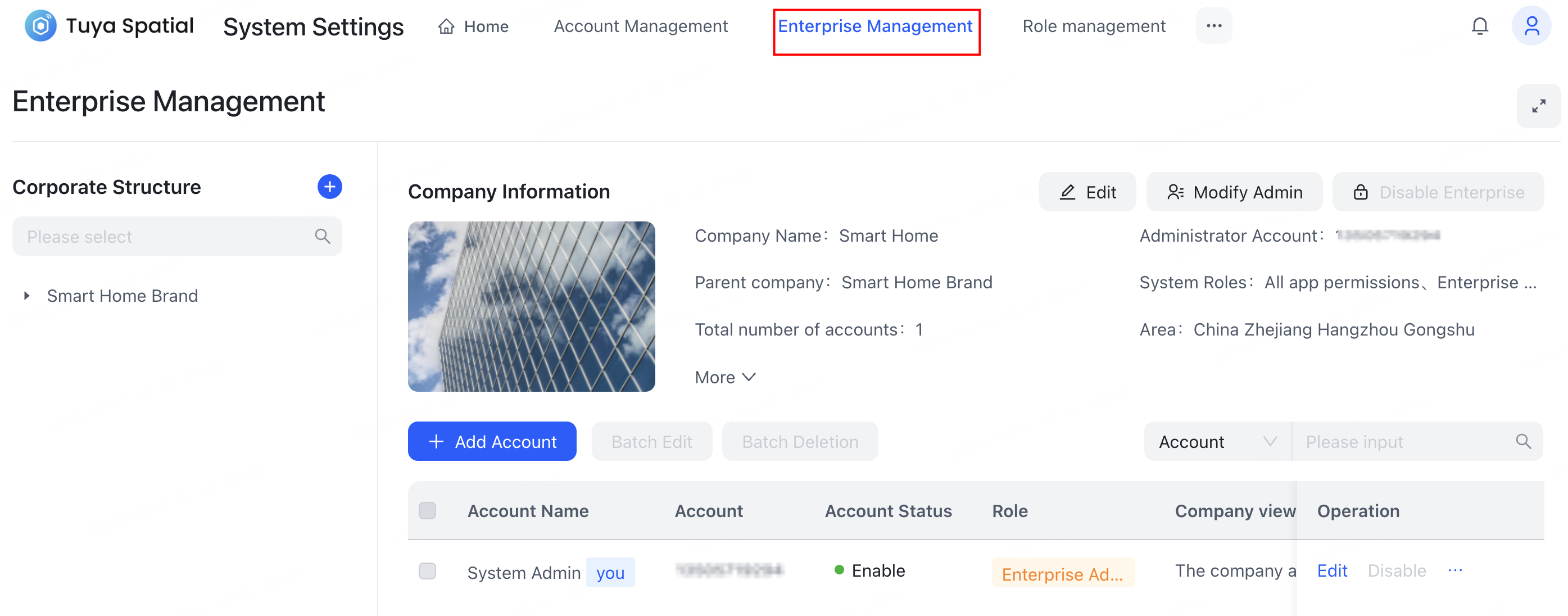
Task: Expand More company information
Action: (x=725, y=377)
